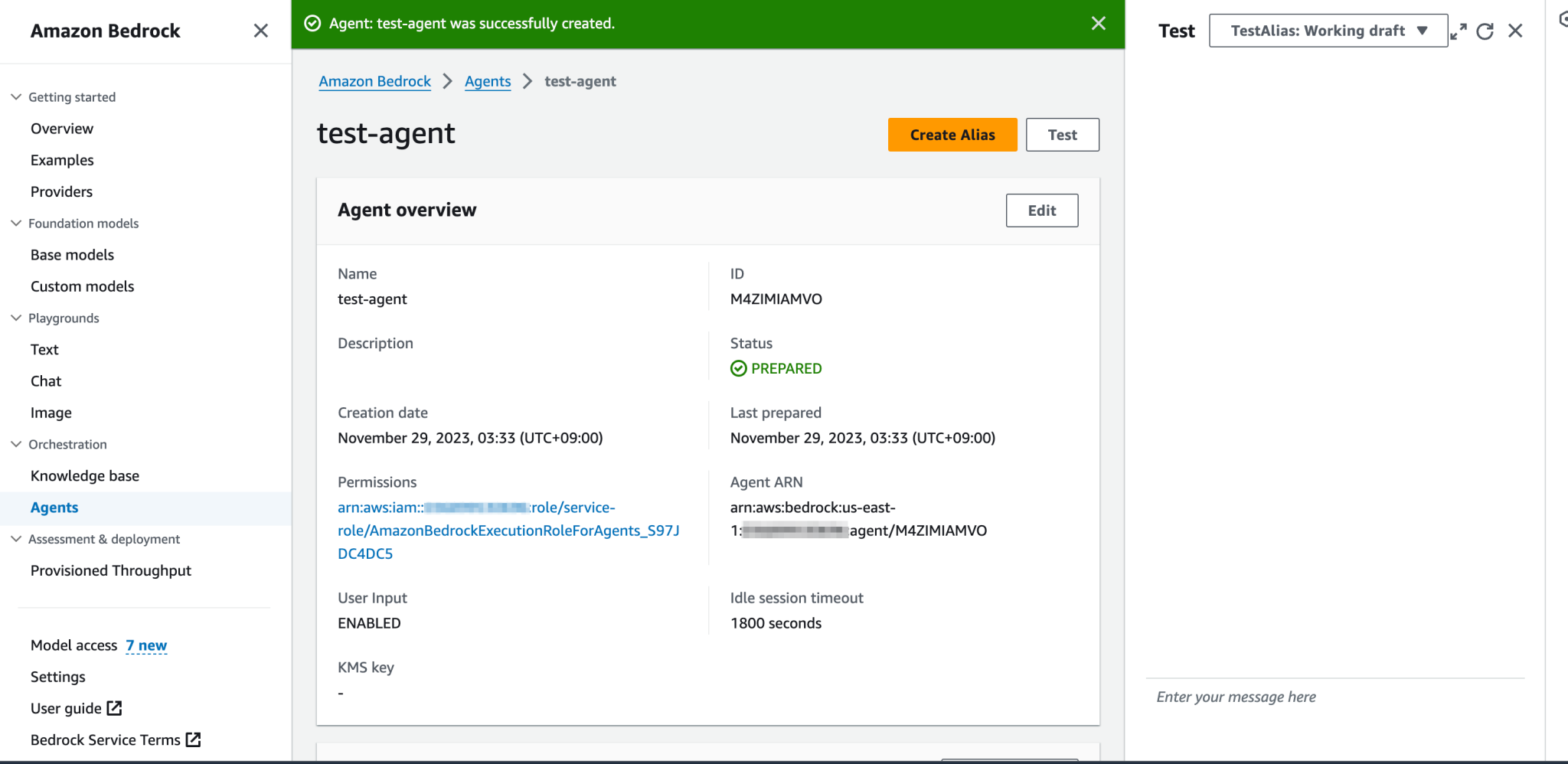
Task: Collapse the Assessment & deployment section
Action: (16, 539)
